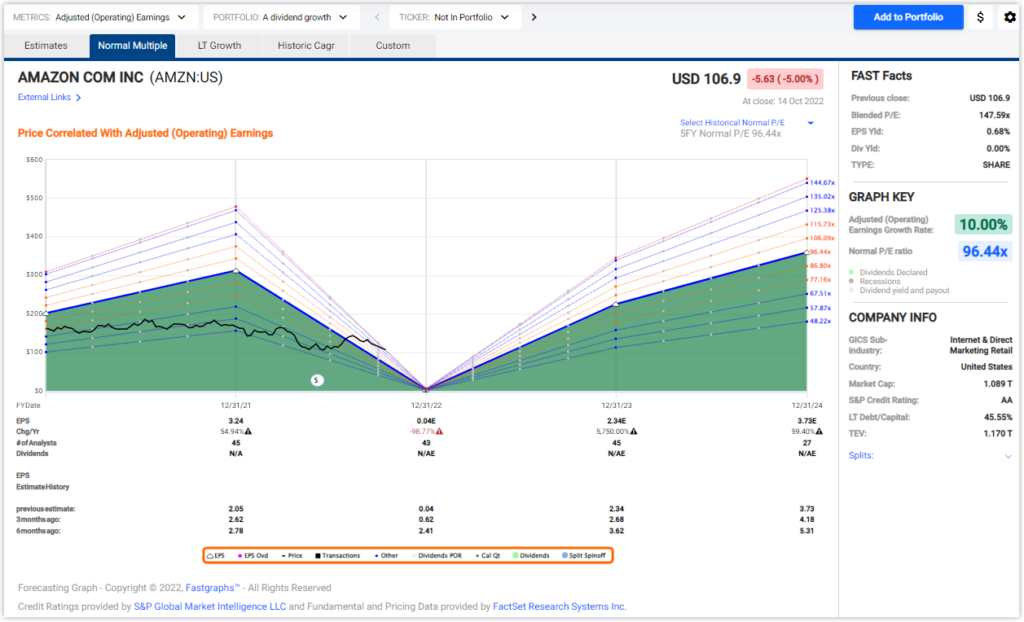Click Add to Portfolio button
The width and height of the screenshot is (1024, 622).
pyautogui.click(x=908, y=18)
